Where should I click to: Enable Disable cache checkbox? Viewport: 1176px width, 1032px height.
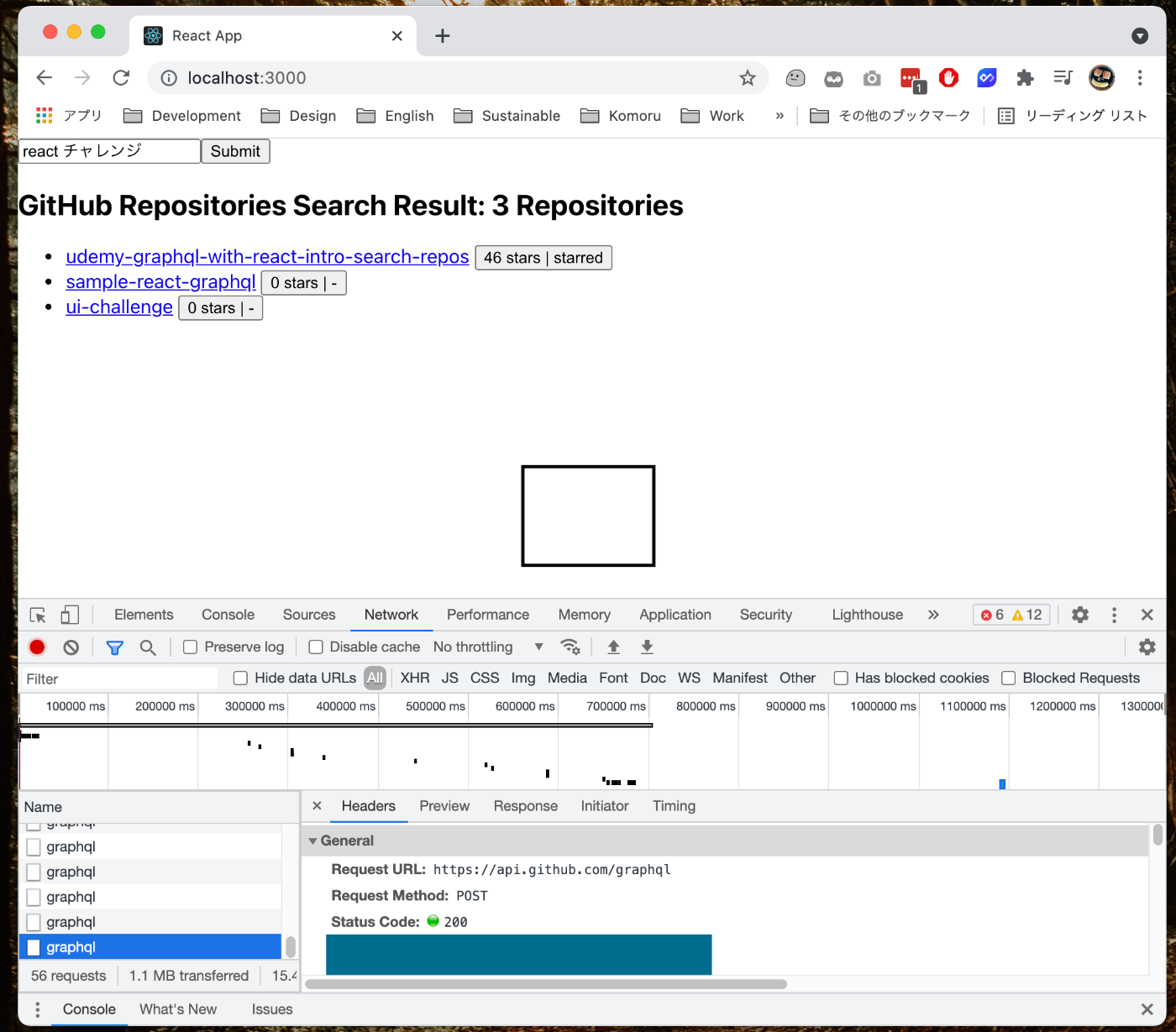316,647
